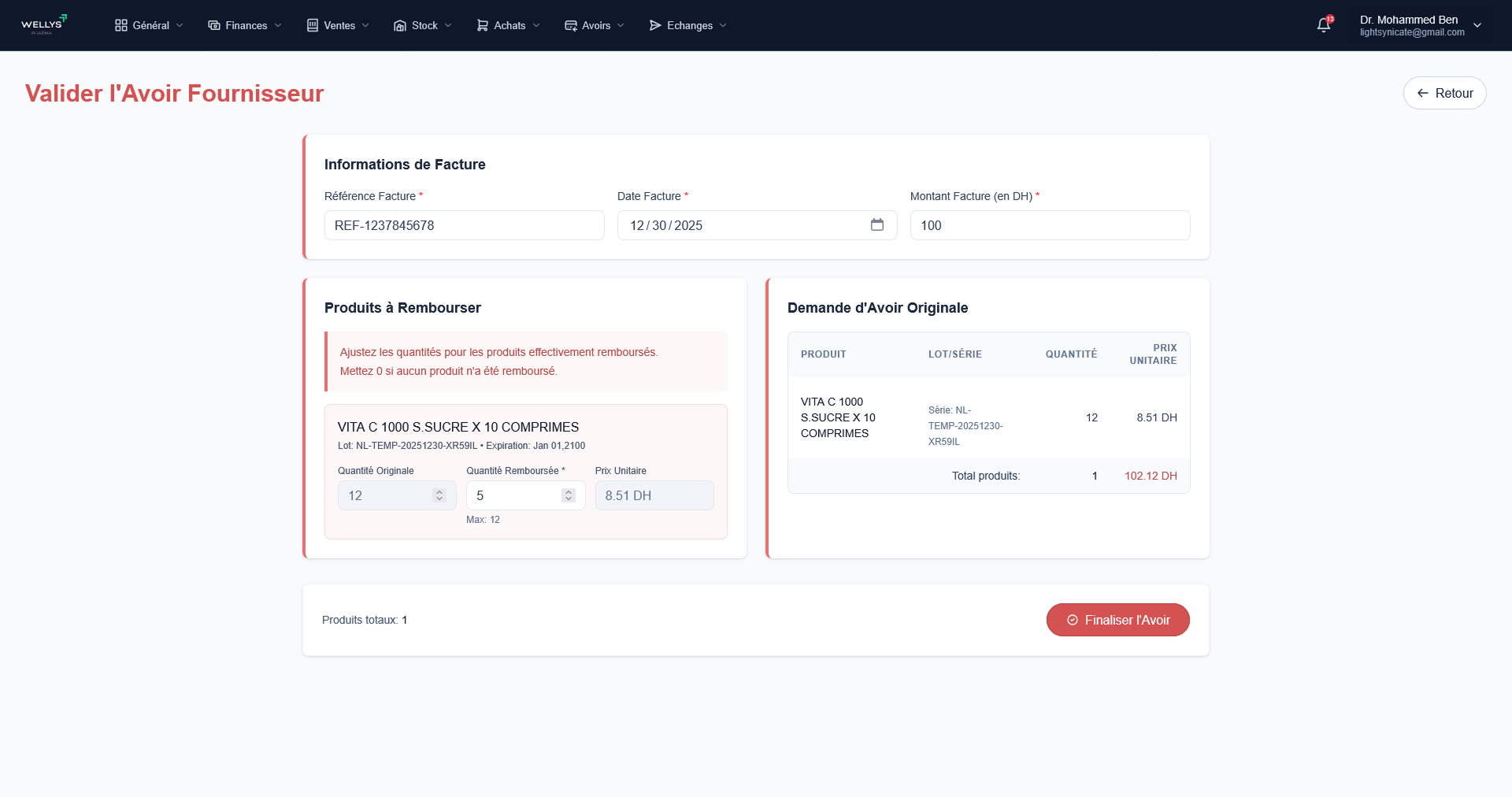The image size is (1512, 797).
Task: Expand the Général dropdown chevron
Action: 180,25
